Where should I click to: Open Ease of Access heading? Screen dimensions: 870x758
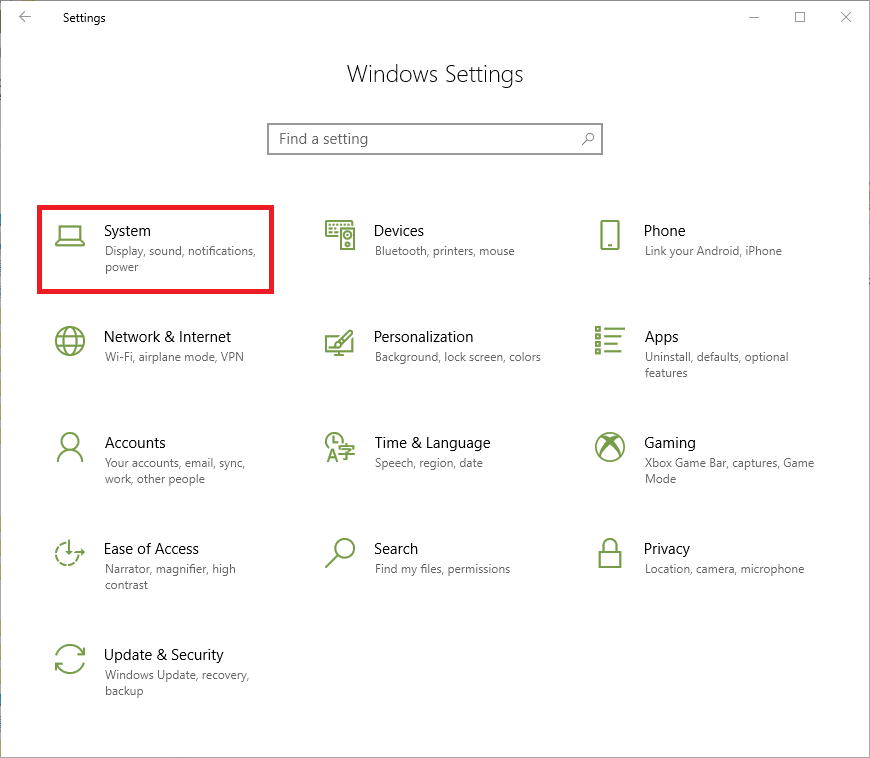click(x=151, y=549)
